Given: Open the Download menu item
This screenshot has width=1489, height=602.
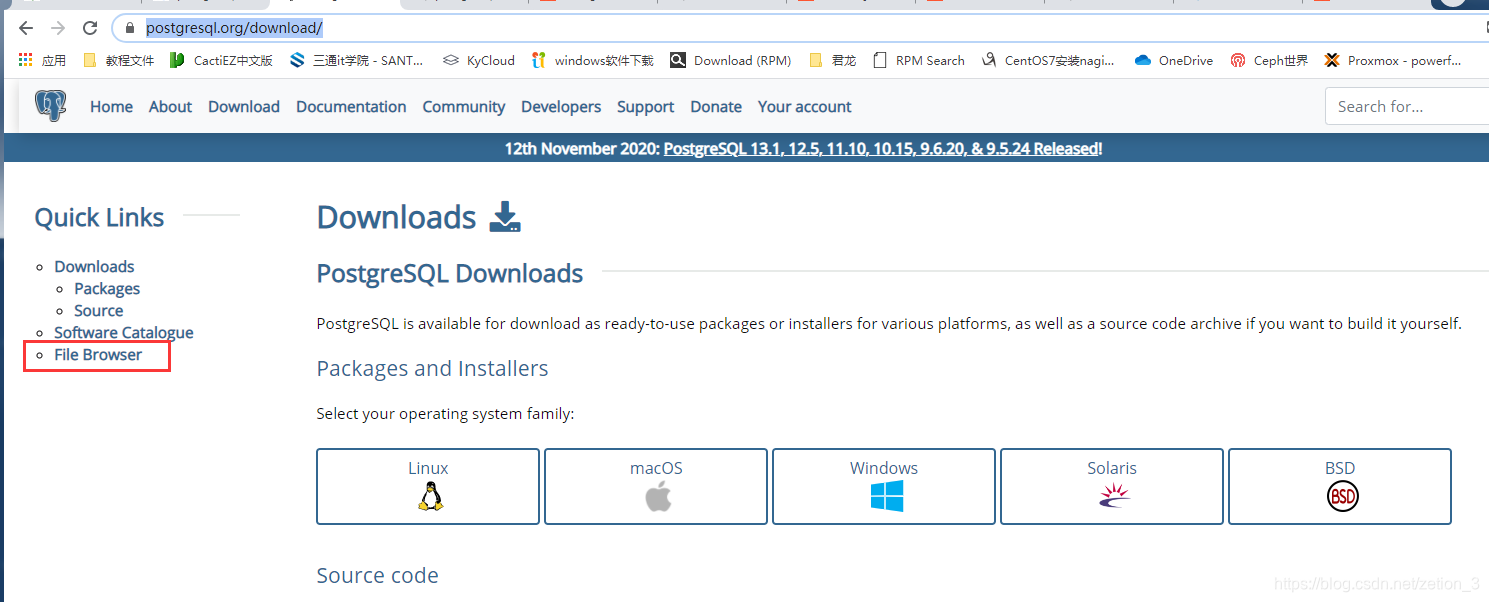Looking at the screenshot, I should [x=244, y=107].
